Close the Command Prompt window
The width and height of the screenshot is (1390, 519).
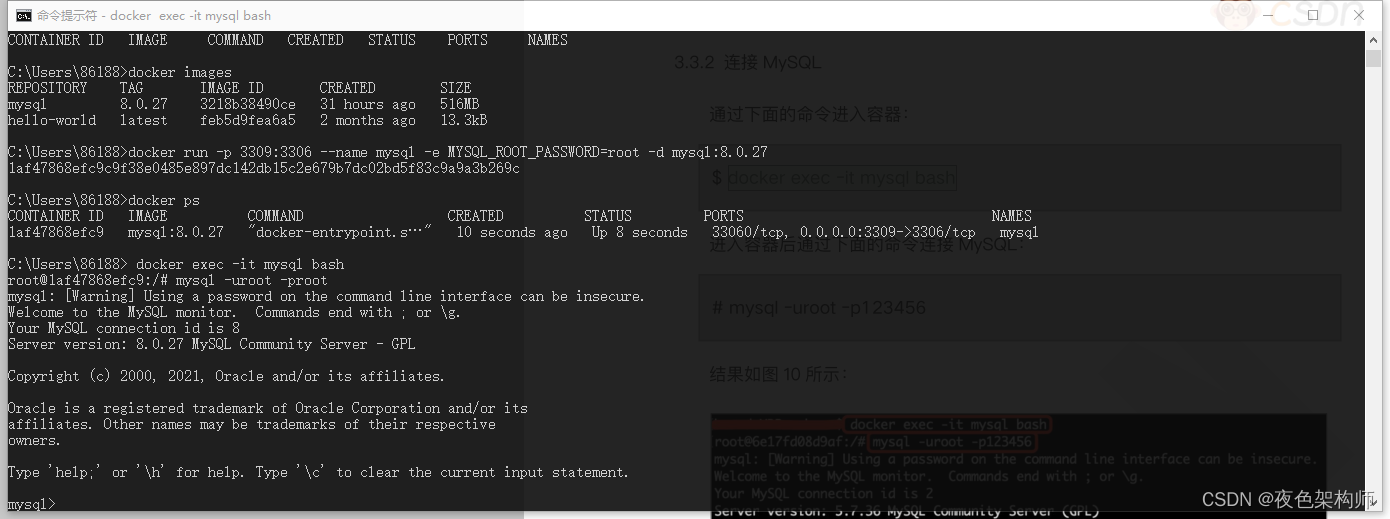point(1359,15)
